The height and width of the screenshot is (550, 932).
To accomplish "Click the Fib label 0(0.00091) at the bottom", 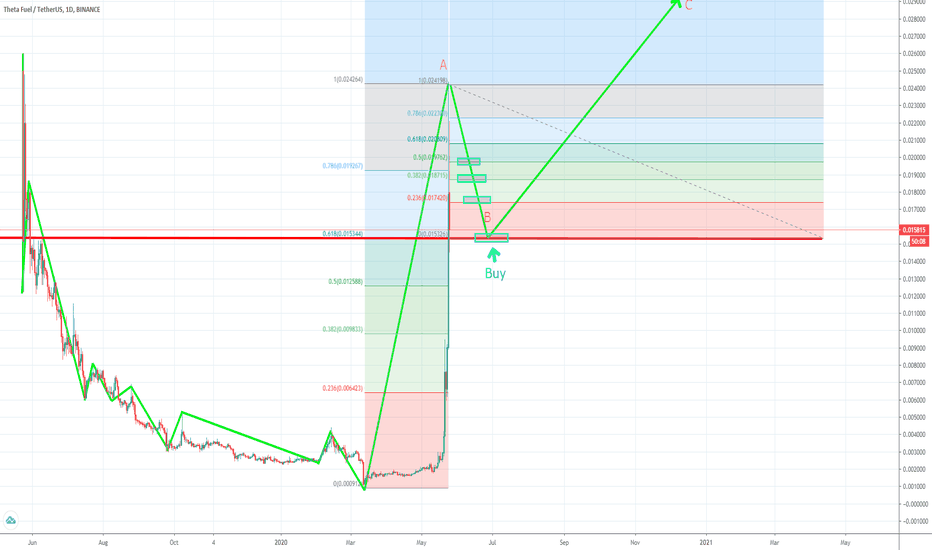I will [x=348, y=483].
